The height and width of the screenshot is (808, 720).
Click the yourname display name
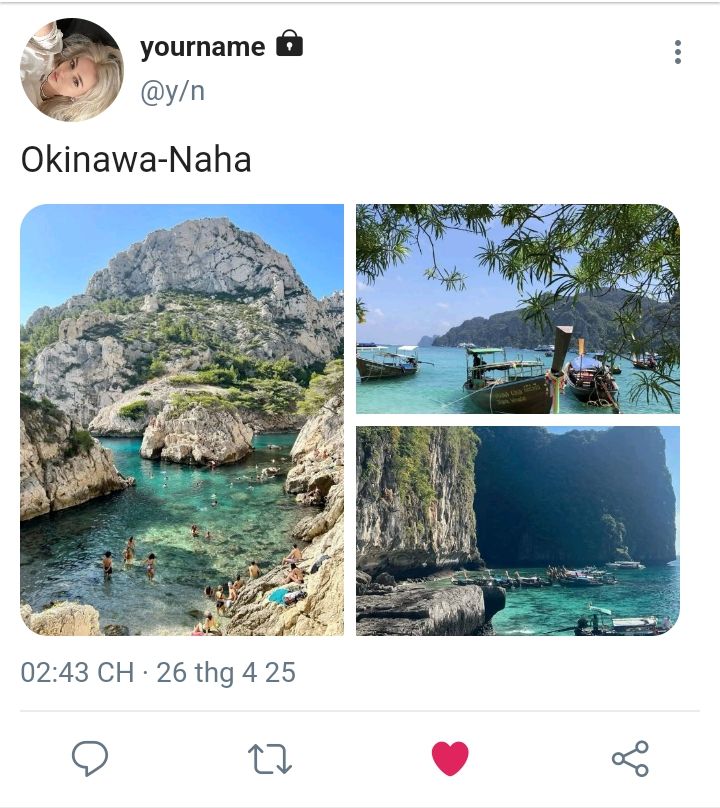pos(203,47)
